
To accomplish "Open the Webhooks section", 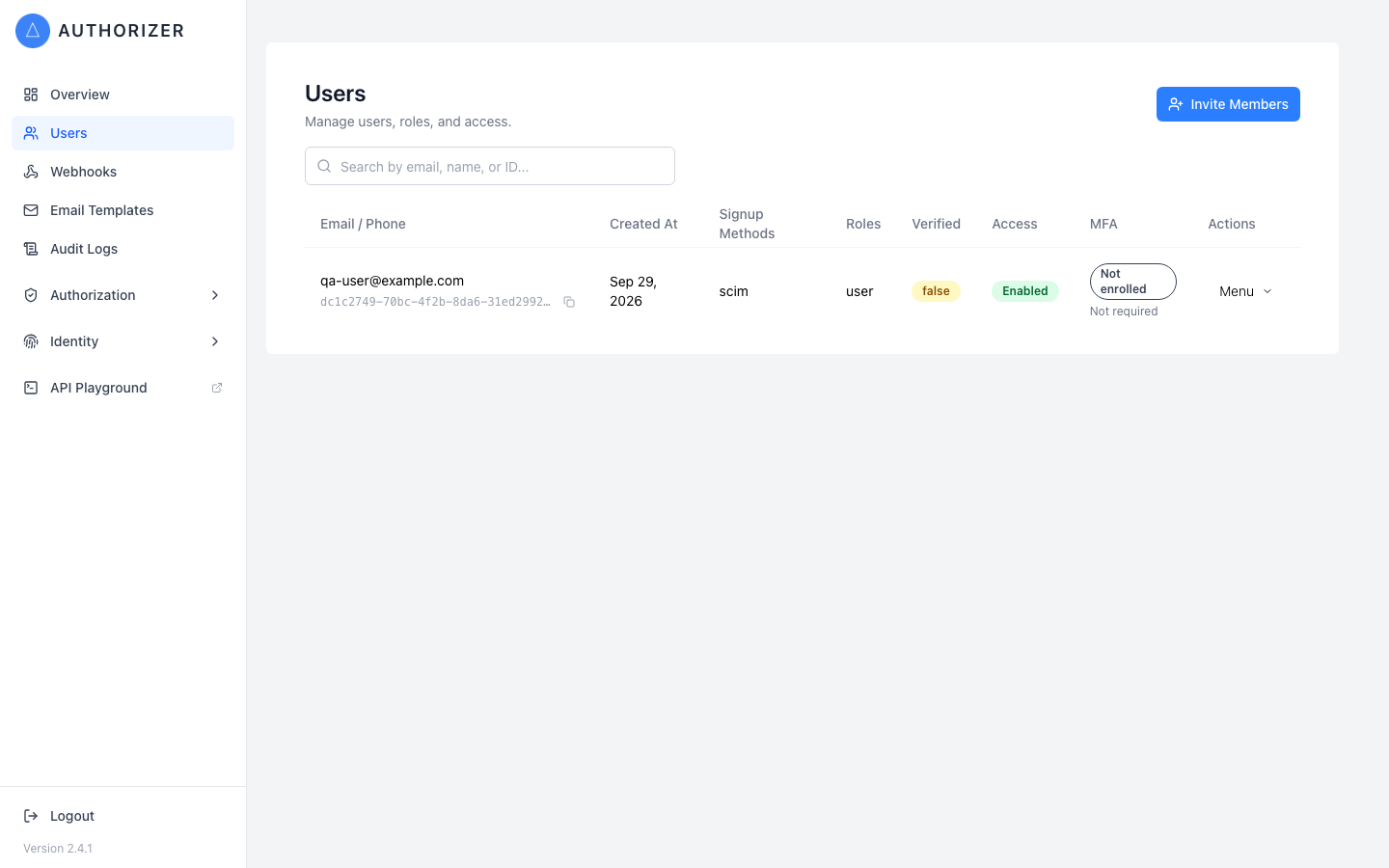I will (123, 172).
